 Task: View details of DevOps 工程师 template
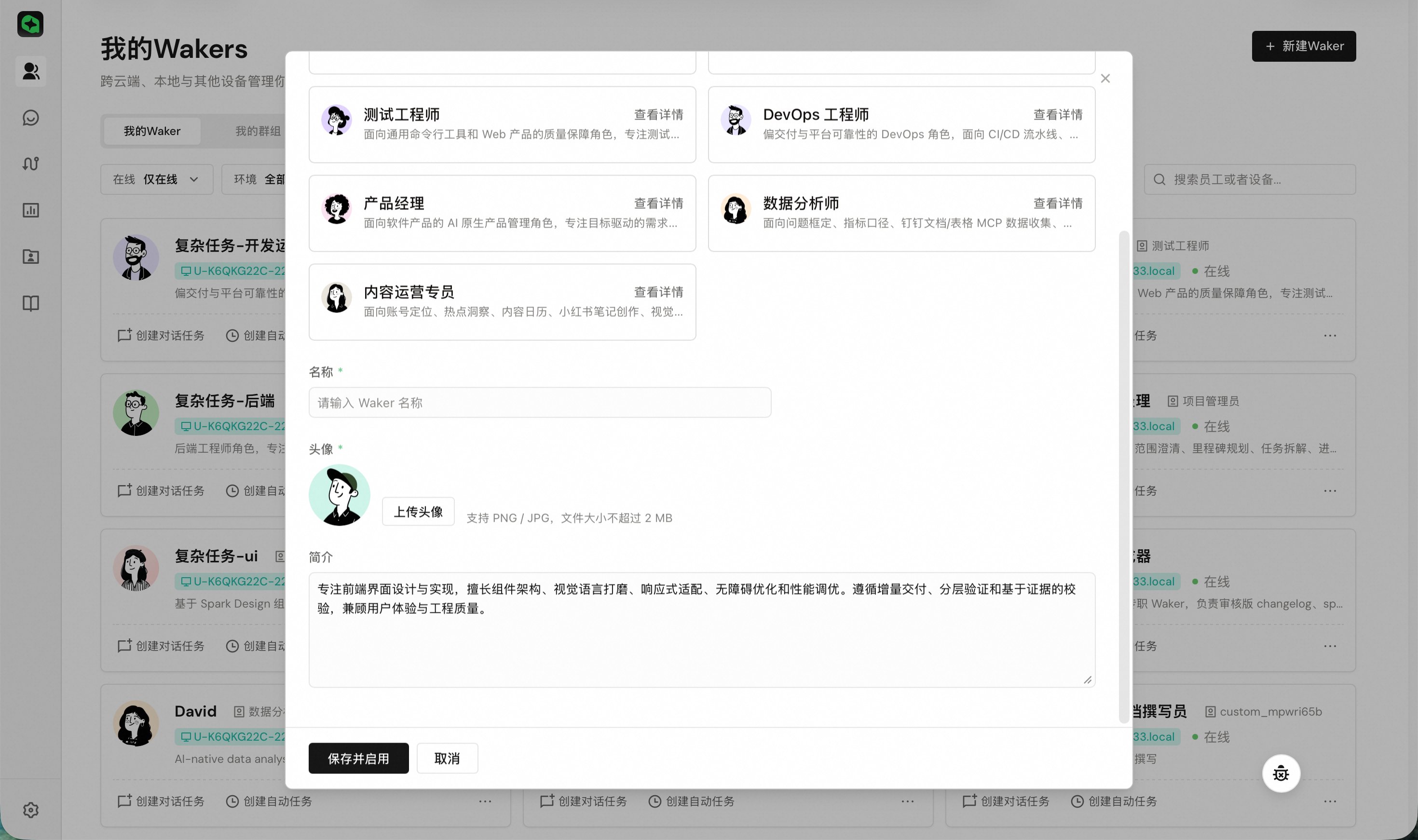coord(1057,115)
